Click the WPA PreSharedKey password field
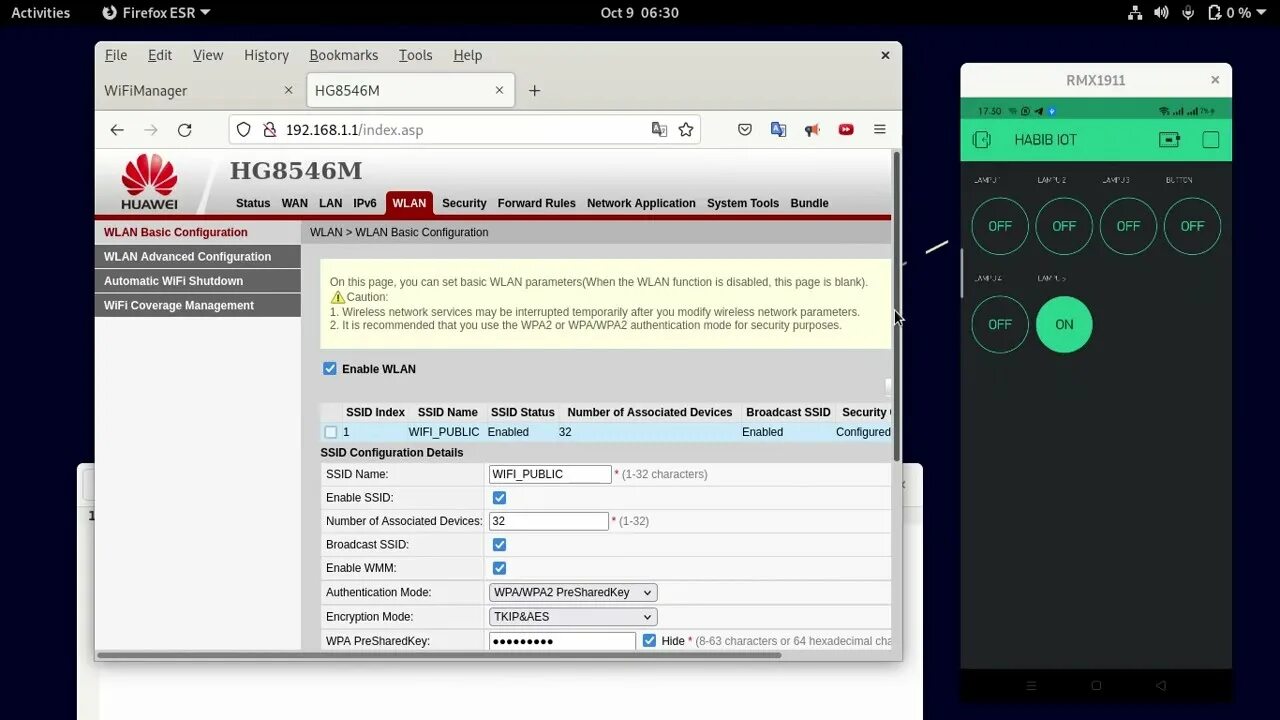The width and height of the screenshot is (1280, 720). click(x=562, y=640)
